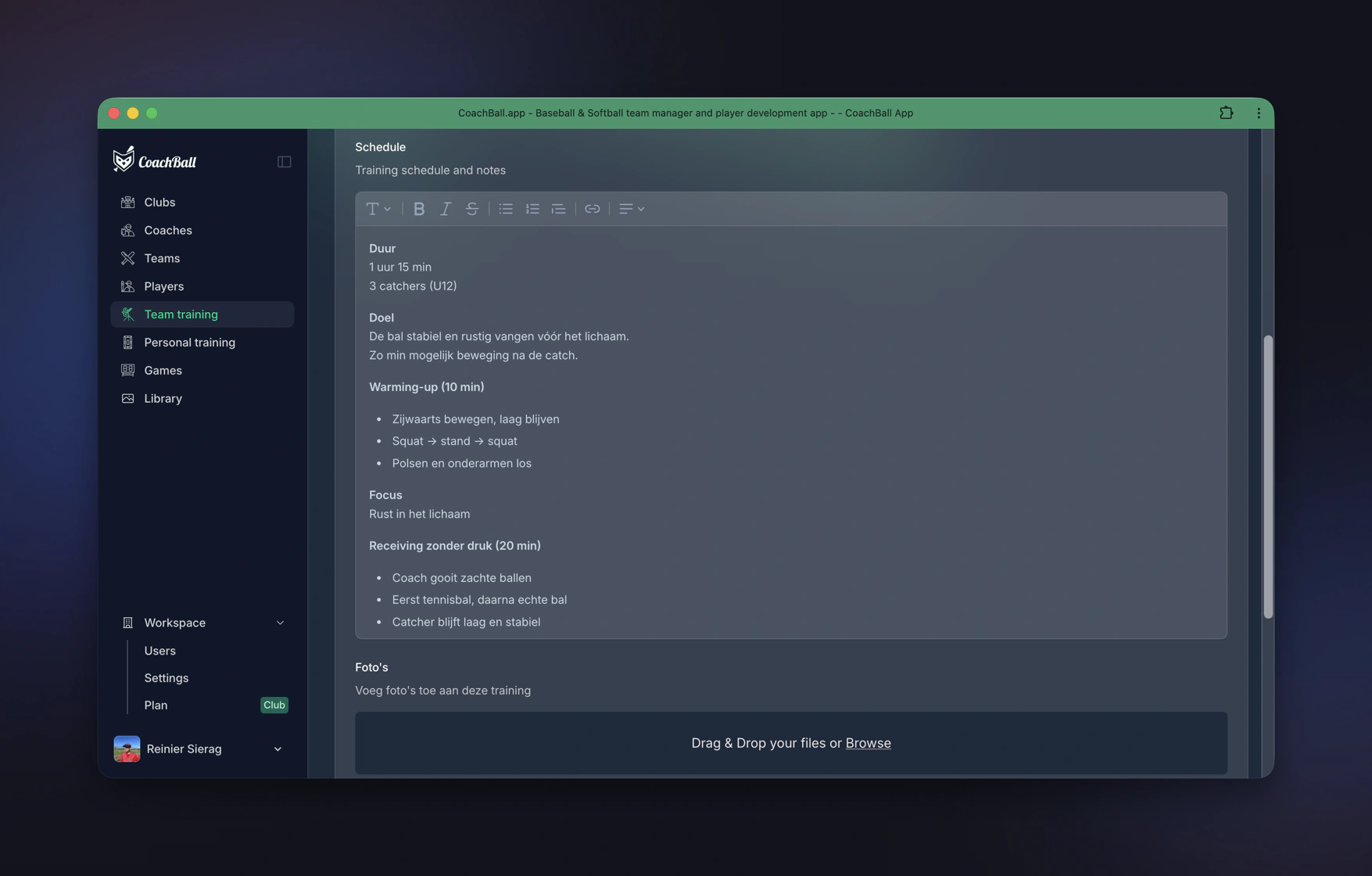
Task: Click the page vertical scrollbar
Action: click(x=1267, y=477)
